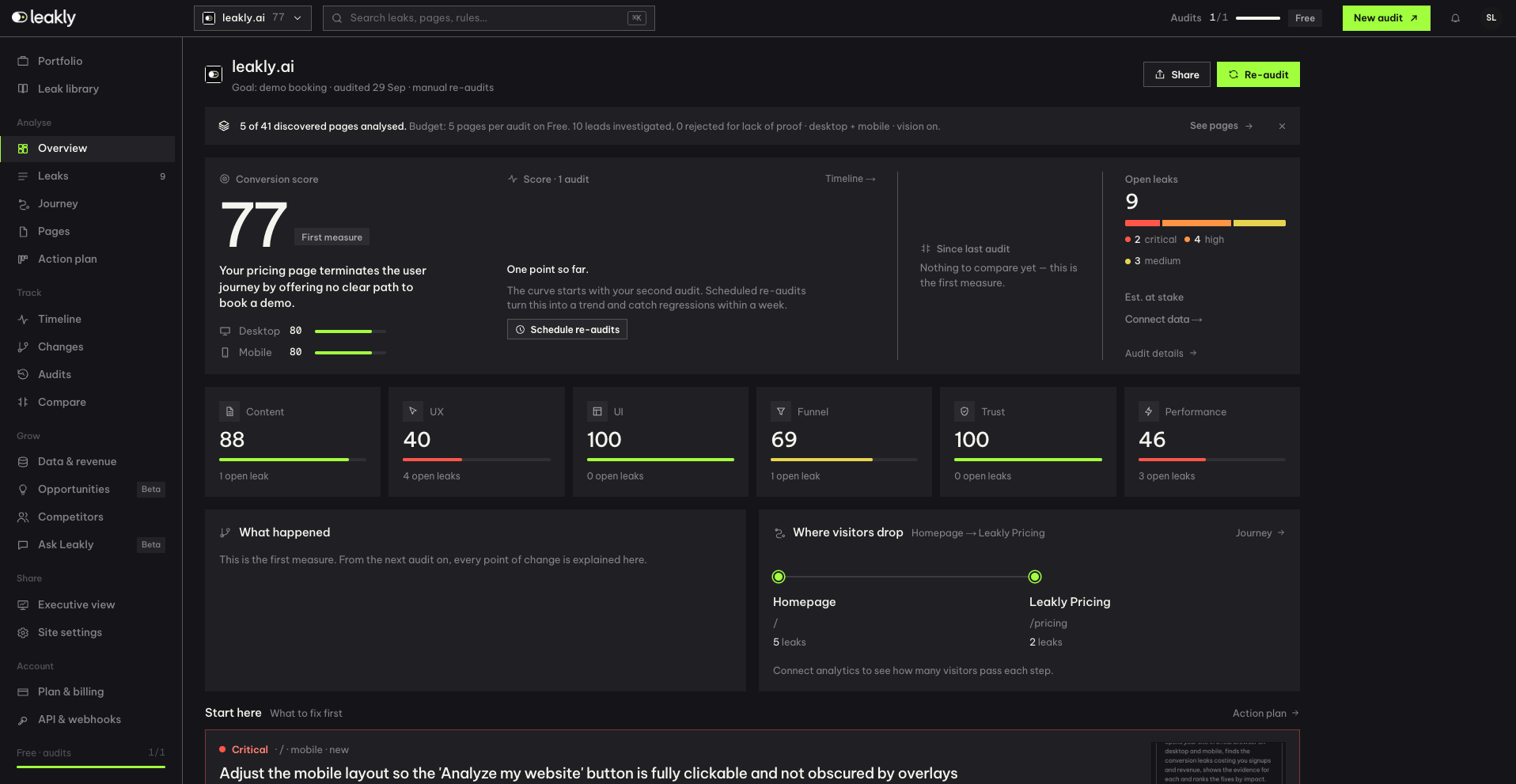Screen dimensions: 1516x784
Task: Open Plan & billing in the sidebar
Action: click(x=88, y=691)
